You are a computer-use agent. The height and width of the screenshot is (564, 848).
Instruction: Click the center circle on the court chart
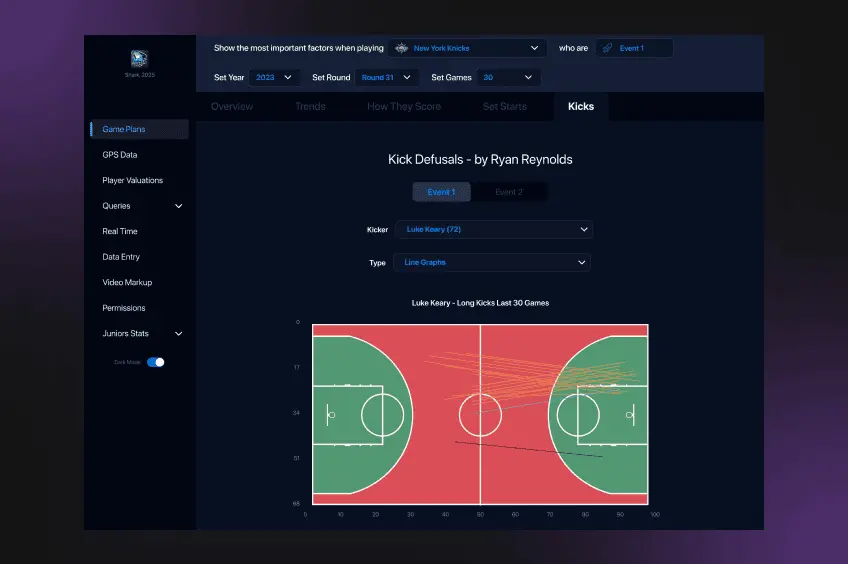click(x=480, y=414)
